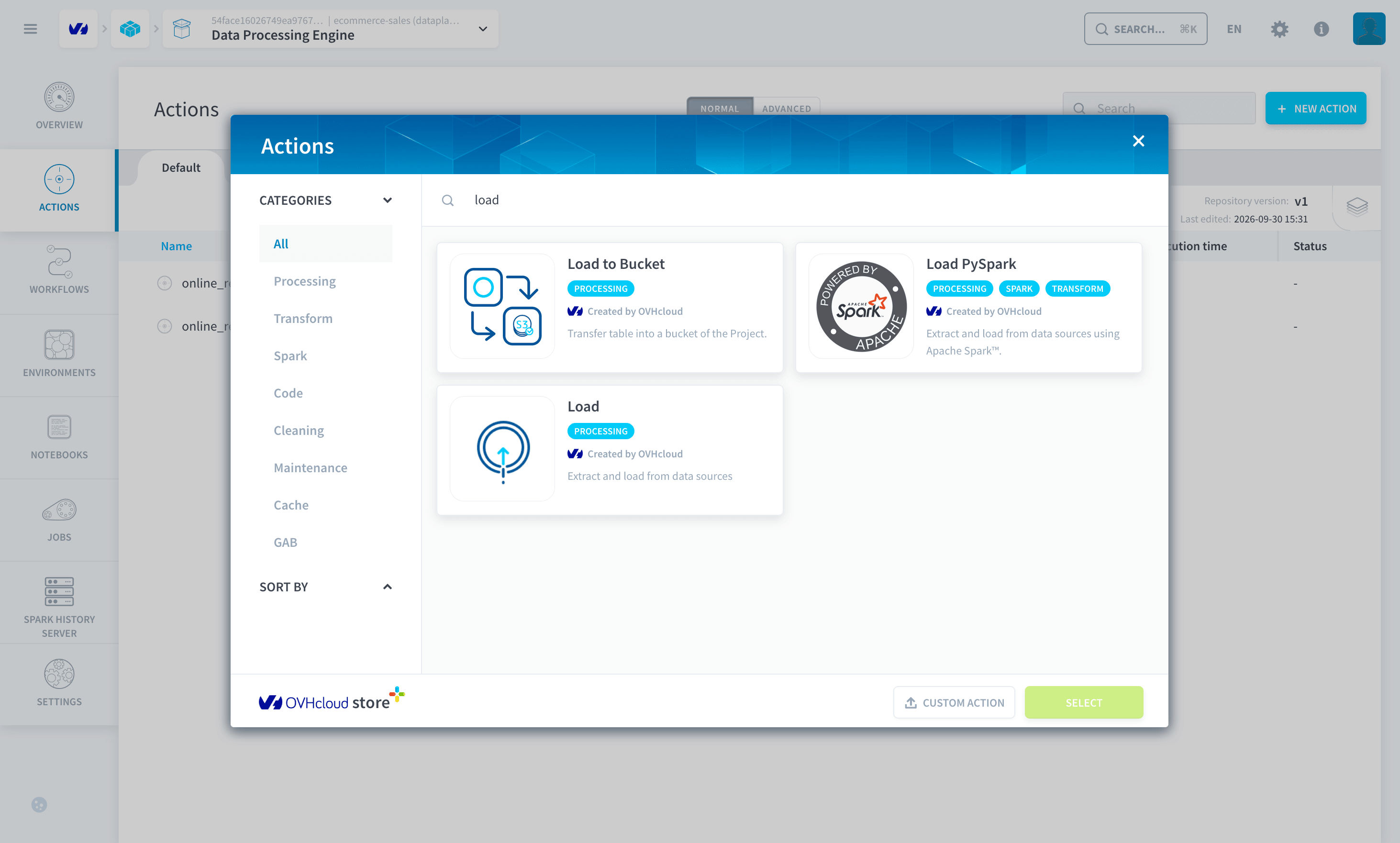Open Spark History Server in sidebar
The height and width of the screenshot is (843, 1400).
coord(59,602)
